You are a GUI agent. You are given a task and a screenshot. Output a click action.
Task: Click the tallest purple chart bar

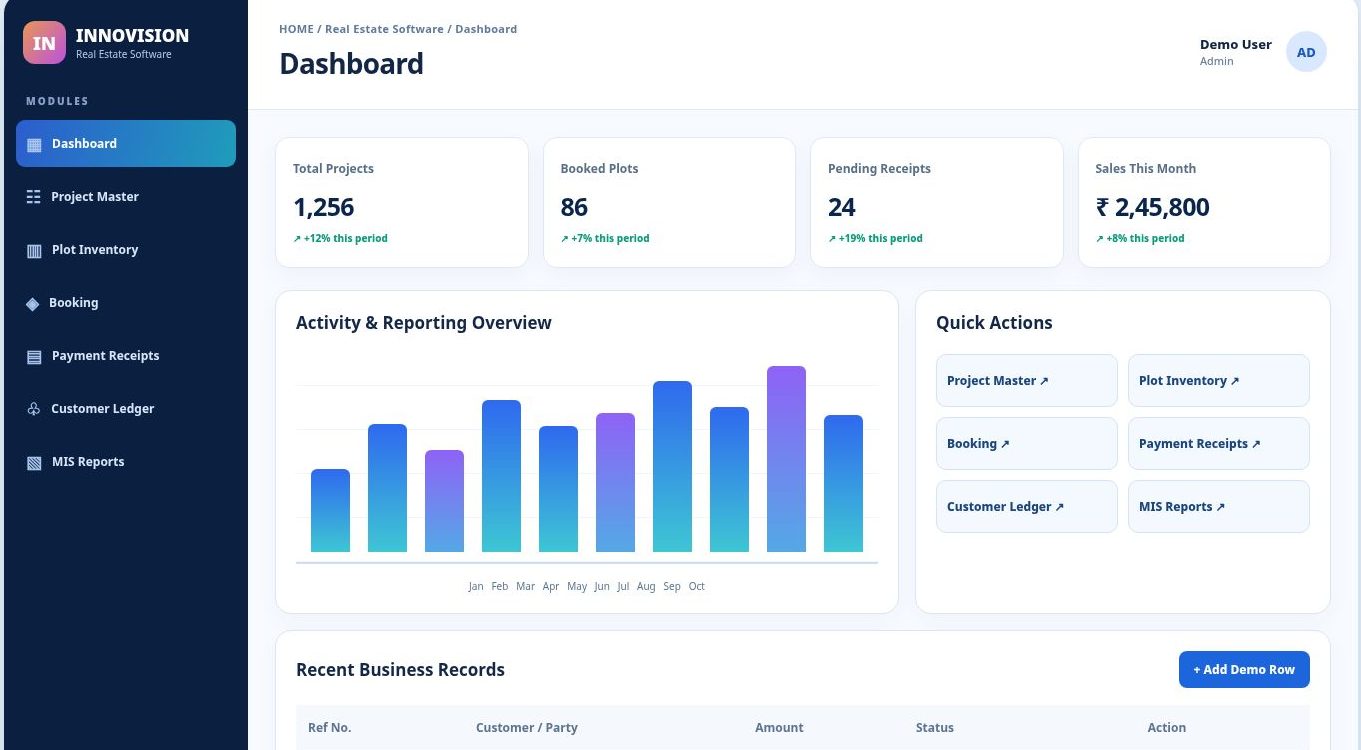pyautogui.click(x=786, y=459)
